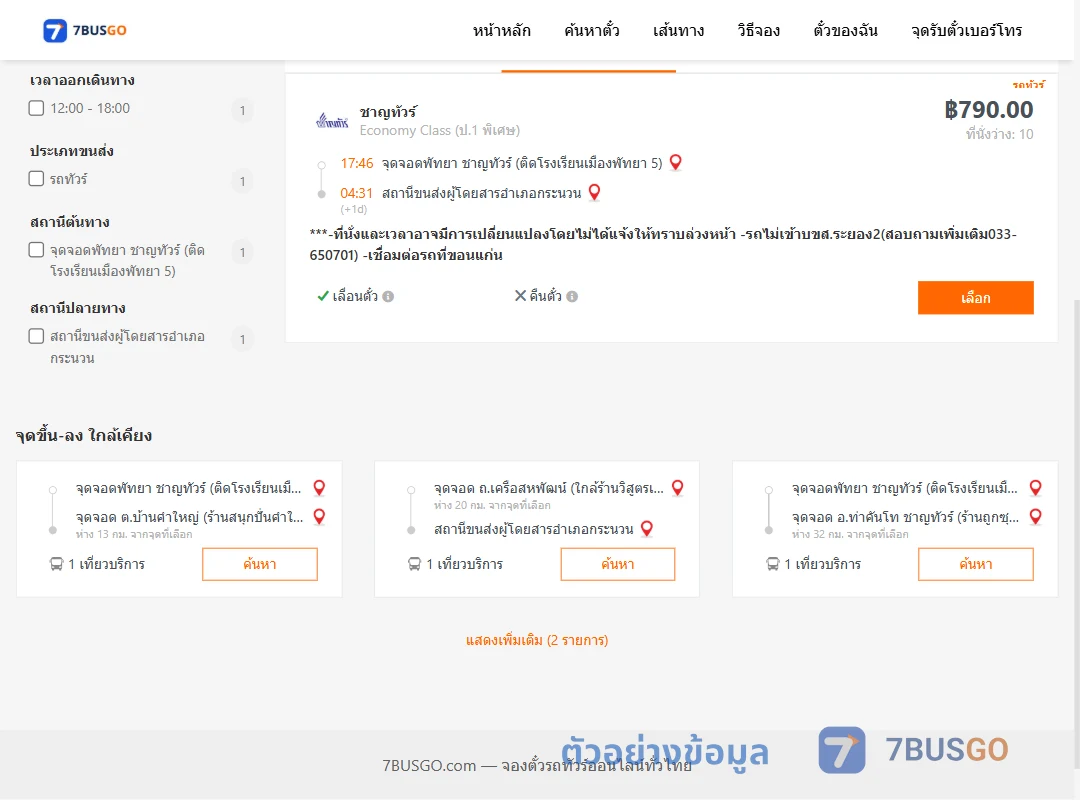Click the ที่นั่งว่าง: 10 seats text
The height and width of the screenshot is (800, 1080).
(x=999, y=134)
